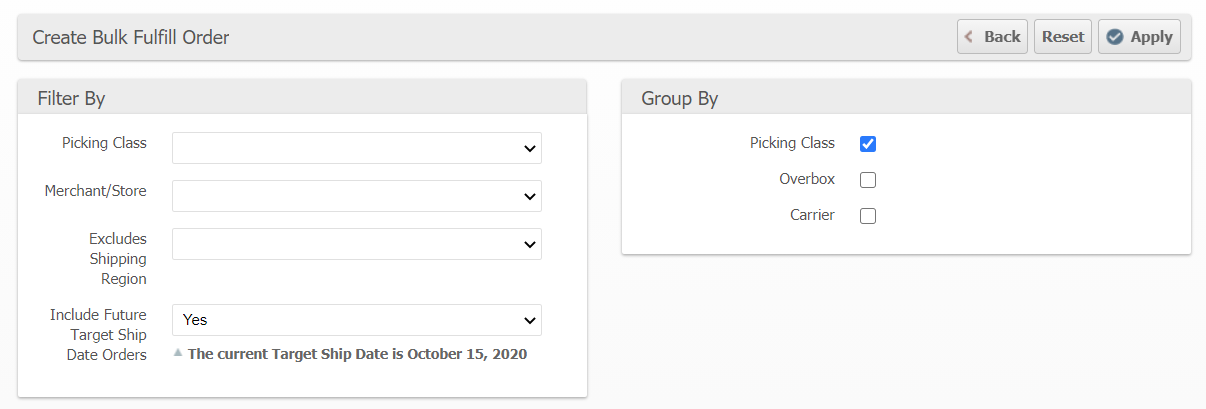Expand the Merchant/Store dropdown
1206x409 pixels.
point(357,196)
